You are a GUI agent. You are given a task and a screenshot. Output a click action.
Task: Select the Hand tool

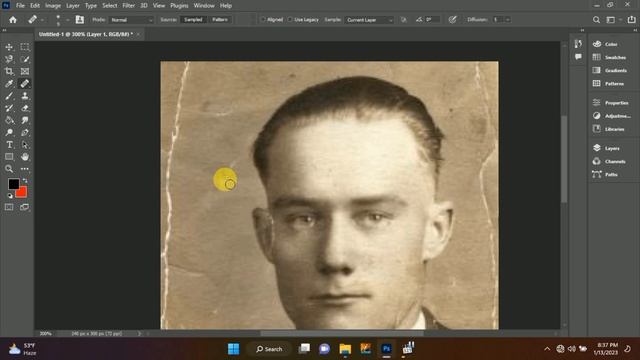(x=25, y=157)
